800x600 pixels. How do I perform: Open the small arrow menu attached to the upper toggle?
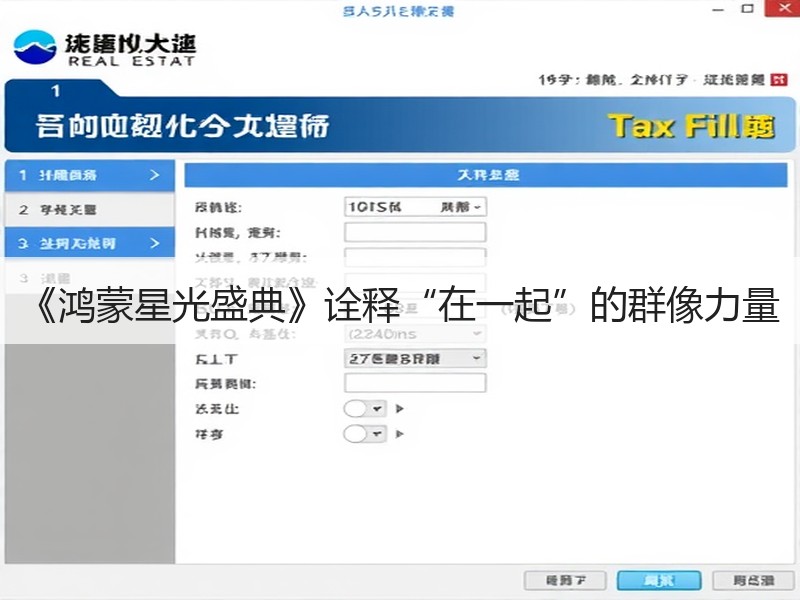377,409
